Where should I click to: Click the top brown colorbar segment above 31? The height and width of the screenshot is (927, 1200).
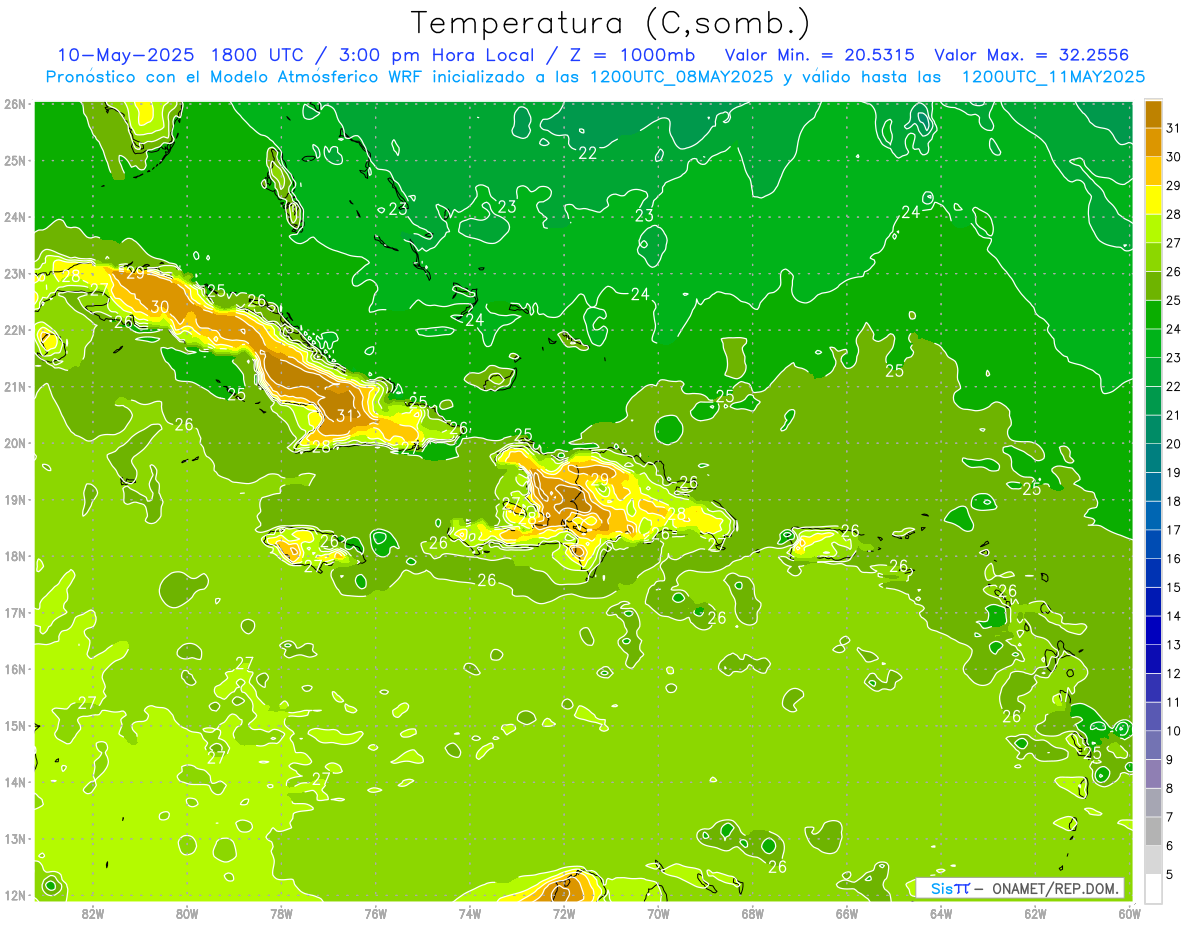click(1153, 114)
